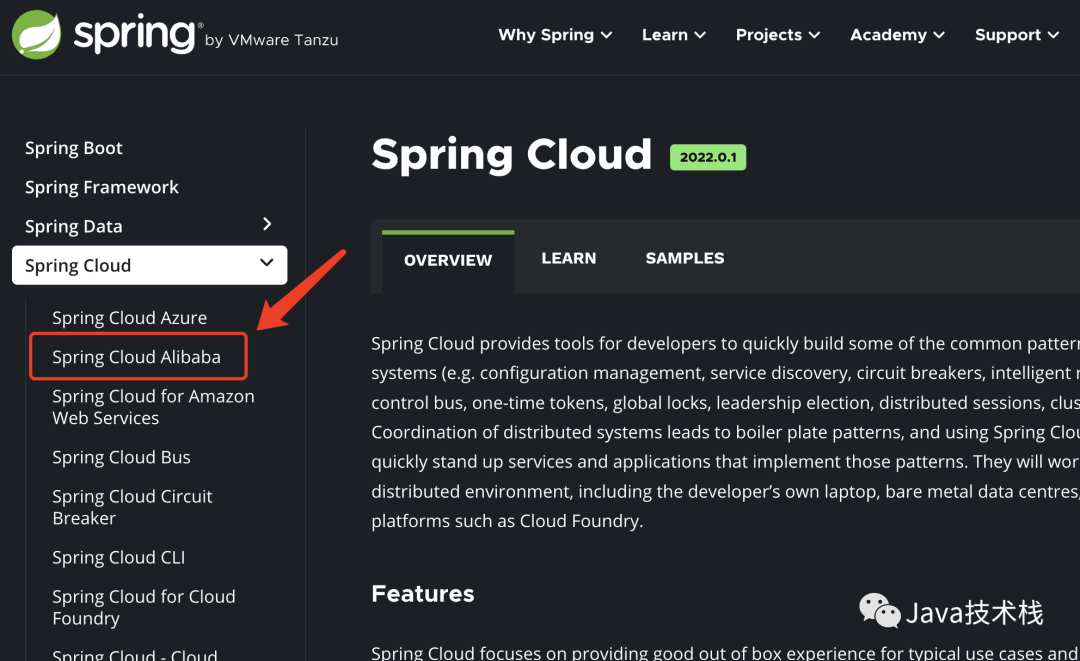Image resolution: width=1080 pixels, height=661 pixels.
Task: Open Spring Cloud Bus
Action: (x=121, y=457)
